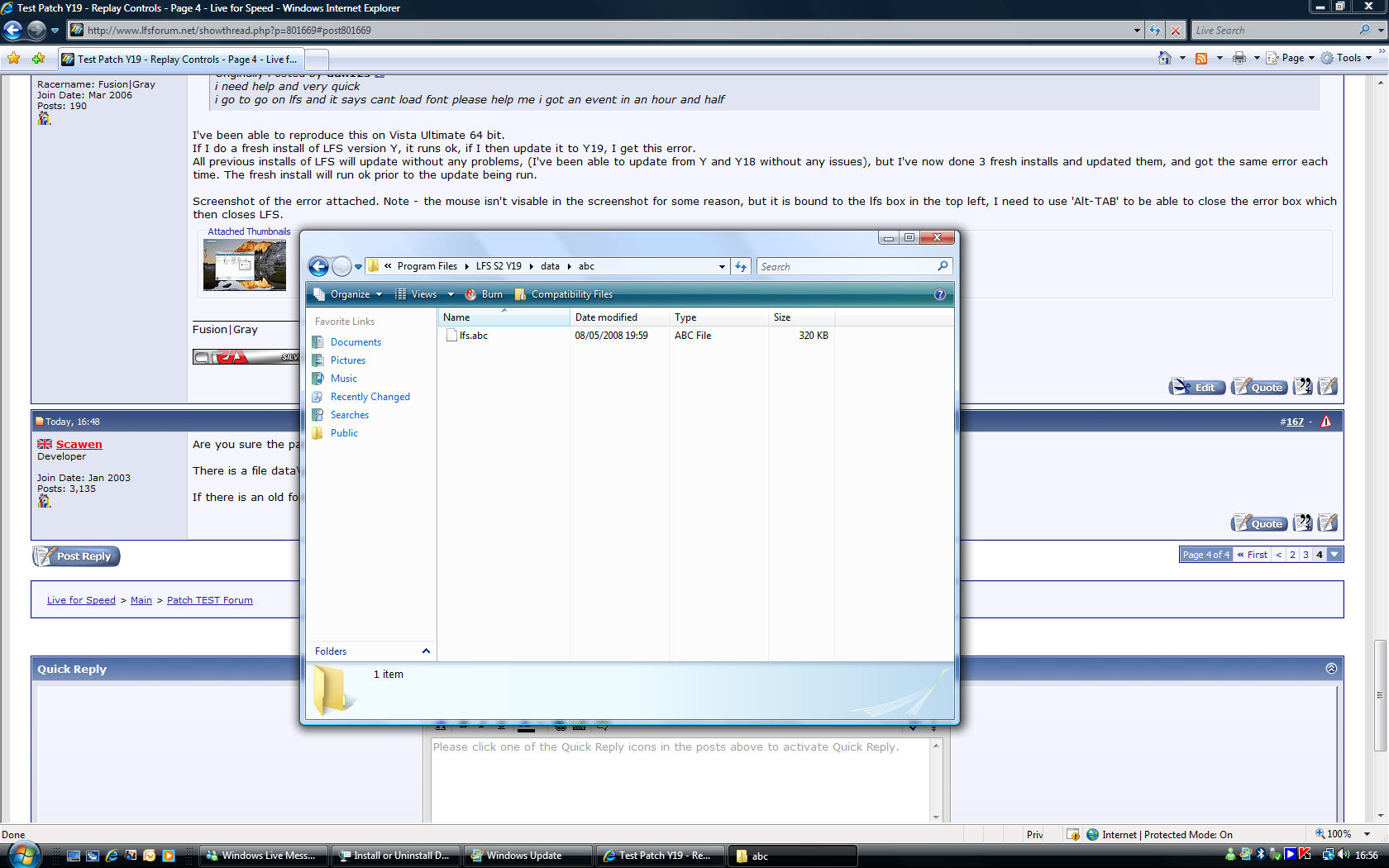
Task: Select the lfs.abc file icon
Action: click(451, 336)
